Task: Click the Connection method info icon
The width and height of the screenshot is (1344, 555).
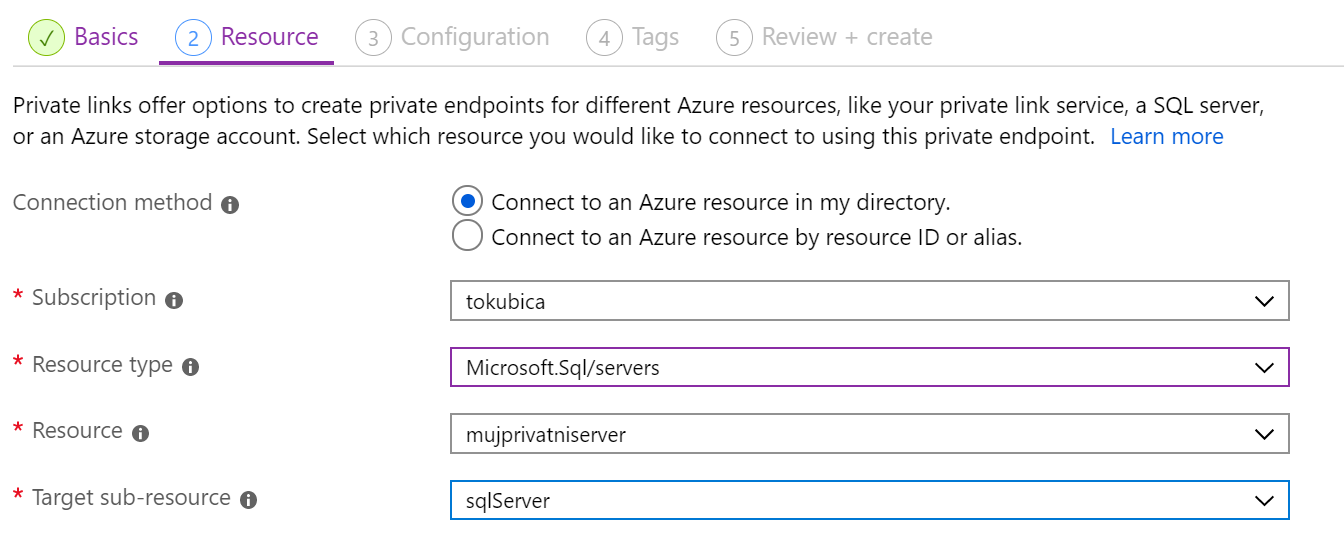Action: pos(230,205)
